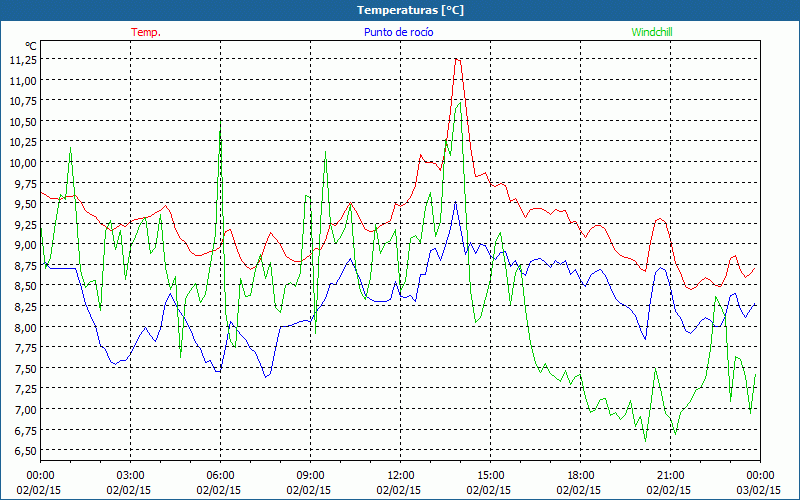Click the Temperaturas [°C] chart title
800x500 pixels.
(x=411, y=10)
